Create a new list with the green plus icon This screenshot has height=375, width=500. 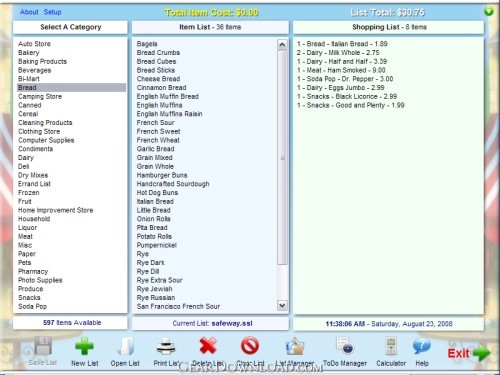click(84, 346)
